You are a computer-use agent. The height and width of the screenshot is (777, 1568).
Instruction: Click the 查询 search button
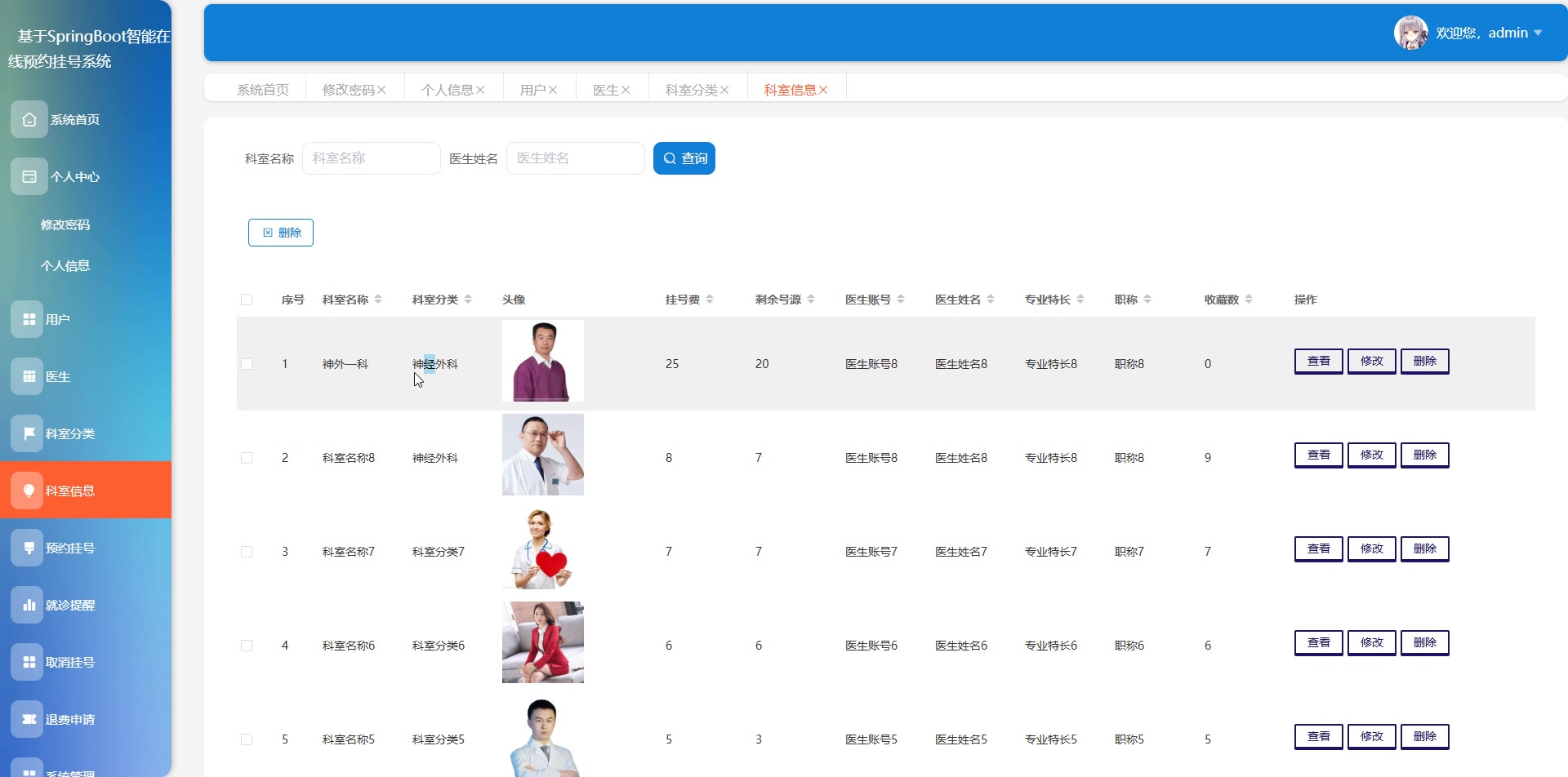click(x=684, y=158)
